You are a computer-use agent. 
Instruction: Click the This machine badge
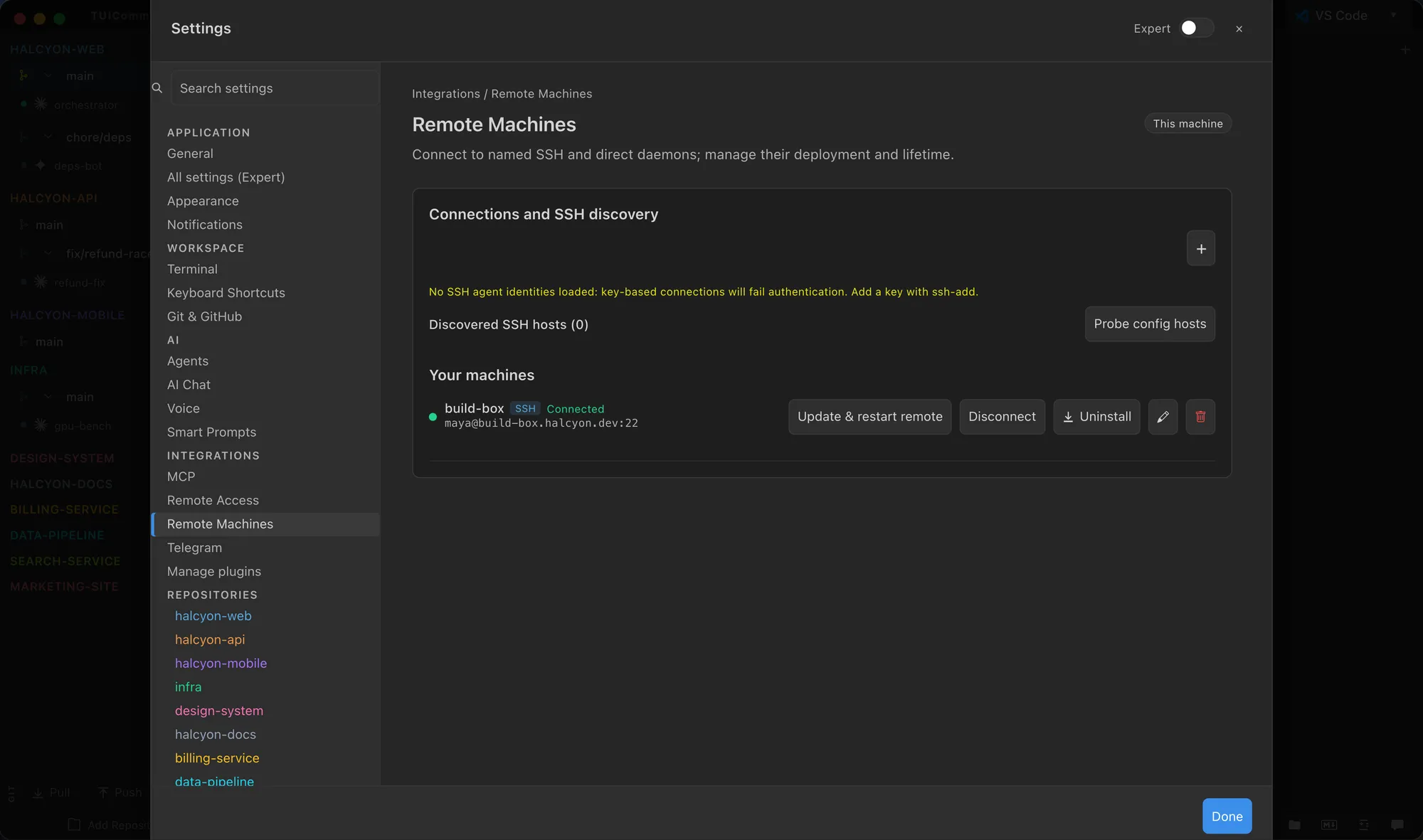point(1187,124)
